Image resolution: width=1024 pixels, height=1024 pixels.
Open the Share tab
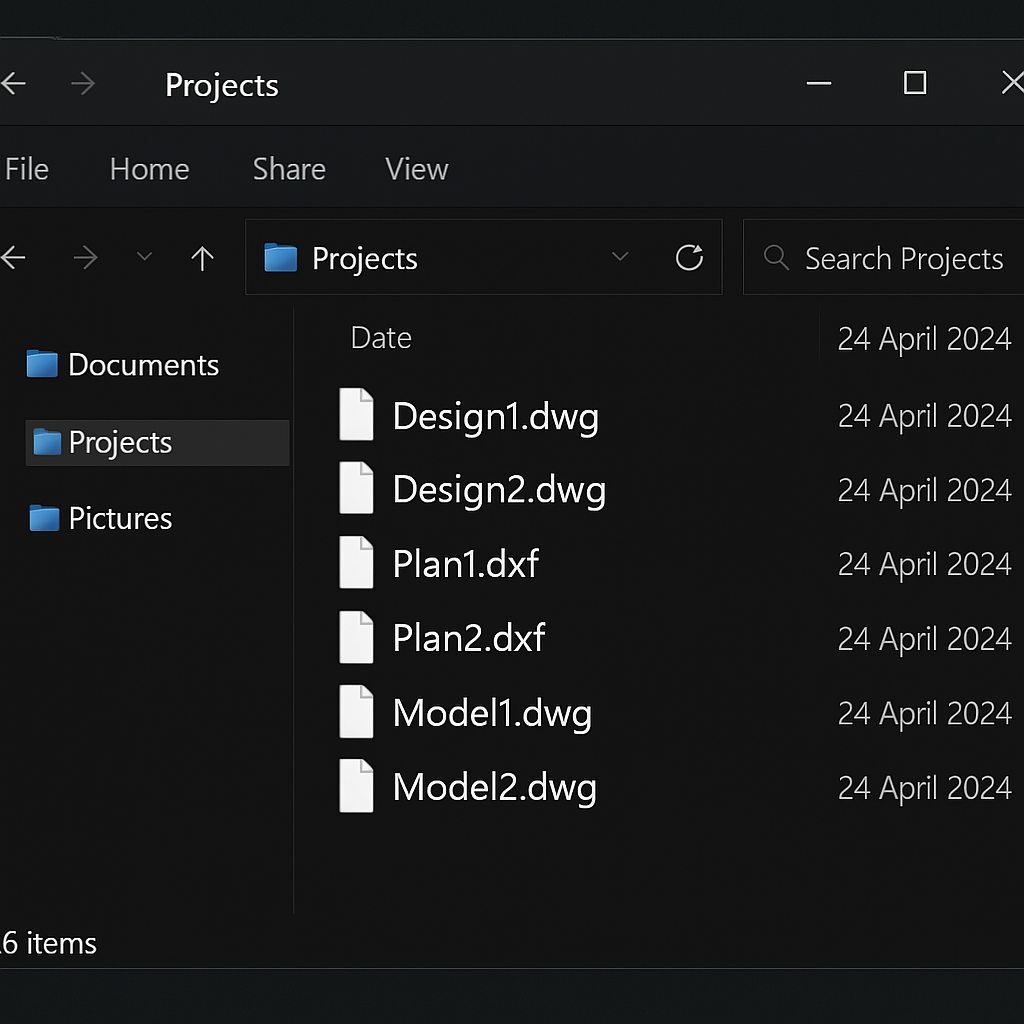pos(289,169)
